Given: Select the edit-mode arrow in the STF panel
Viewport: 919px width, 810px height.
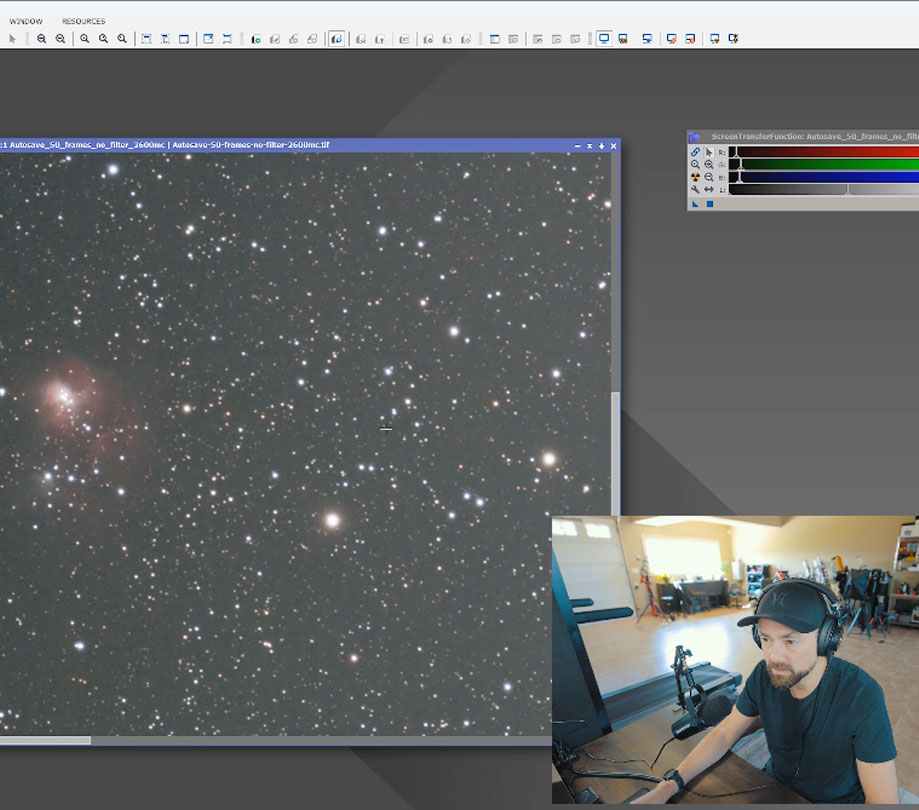Looking at the screenshot, I should [x=708, y=153].
